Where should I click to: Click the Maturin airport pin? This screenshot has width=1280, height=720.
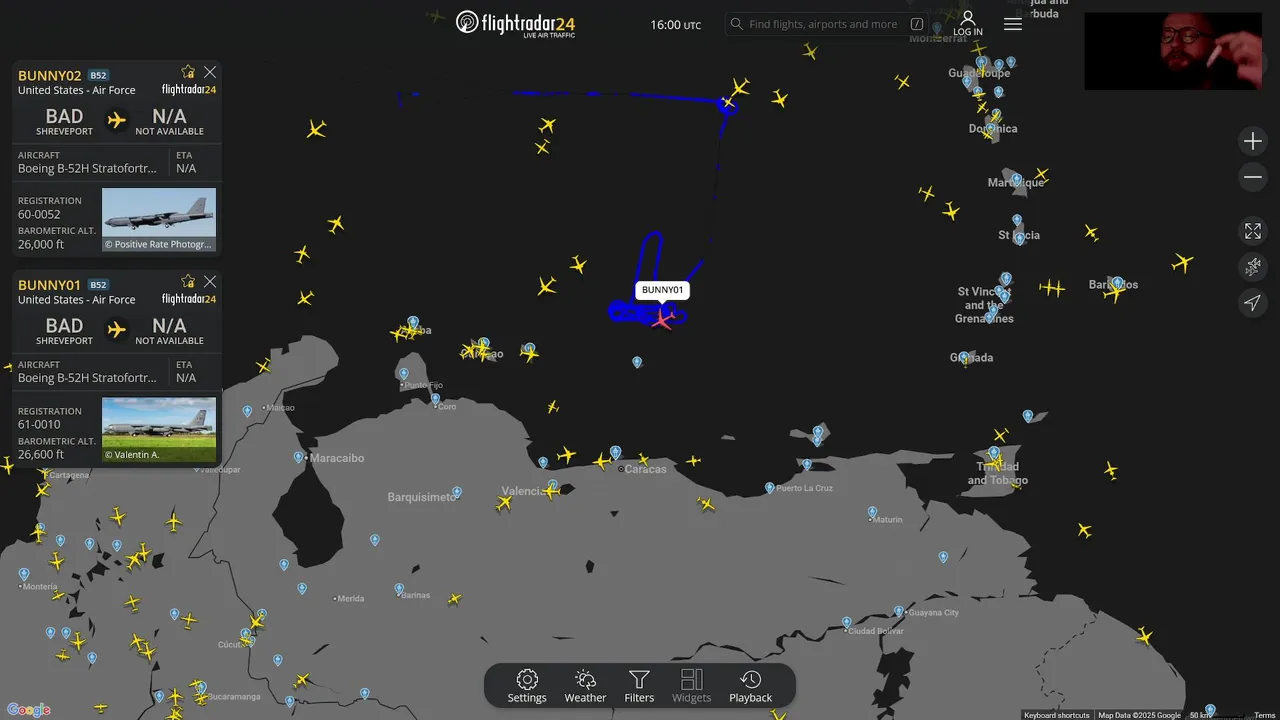click(x=873, y=512)
